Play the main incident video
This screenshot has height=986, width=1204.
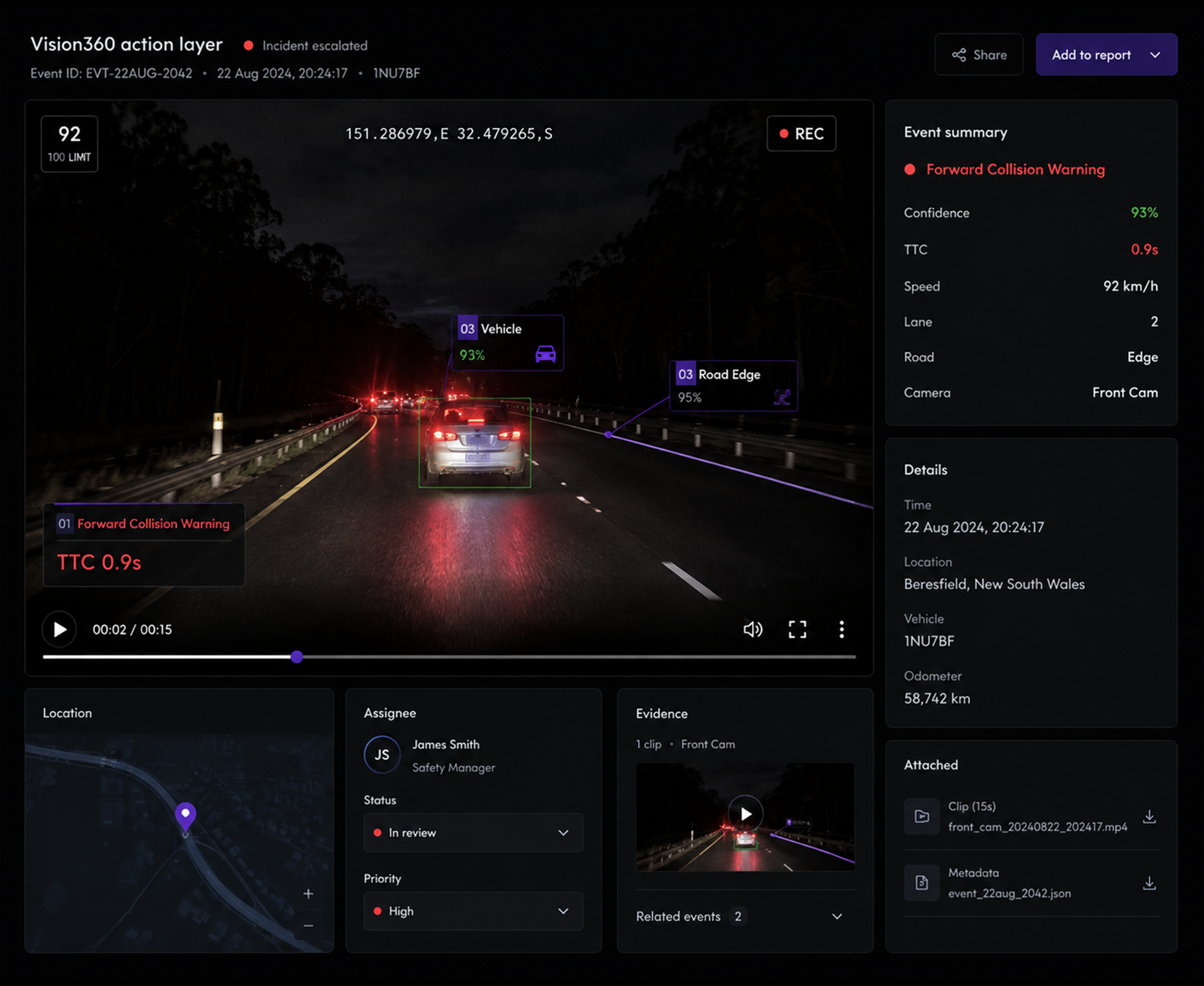[59, 630]
